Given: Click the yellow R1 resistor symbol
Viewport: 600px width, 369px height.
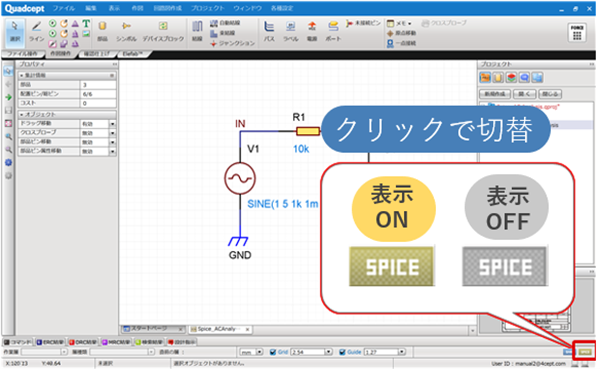Looking at the screenshot, I should [x=308, y=132].
